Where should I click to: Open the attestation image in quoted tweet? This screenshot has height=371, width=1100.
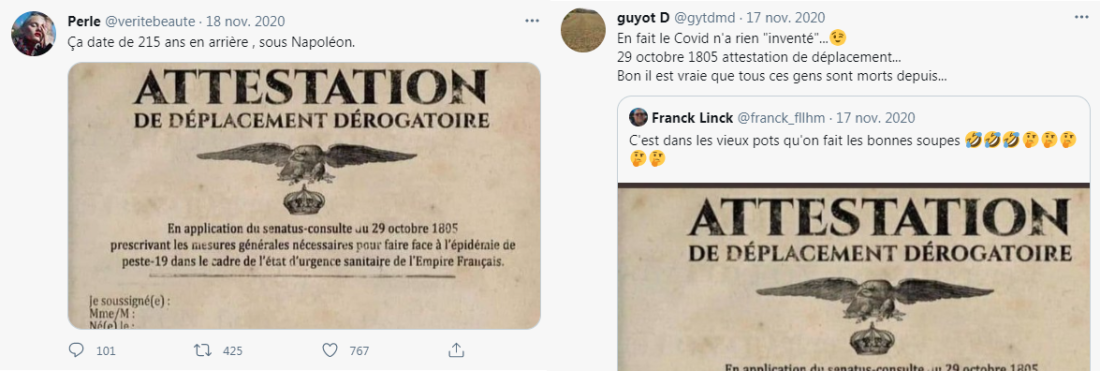854,277
